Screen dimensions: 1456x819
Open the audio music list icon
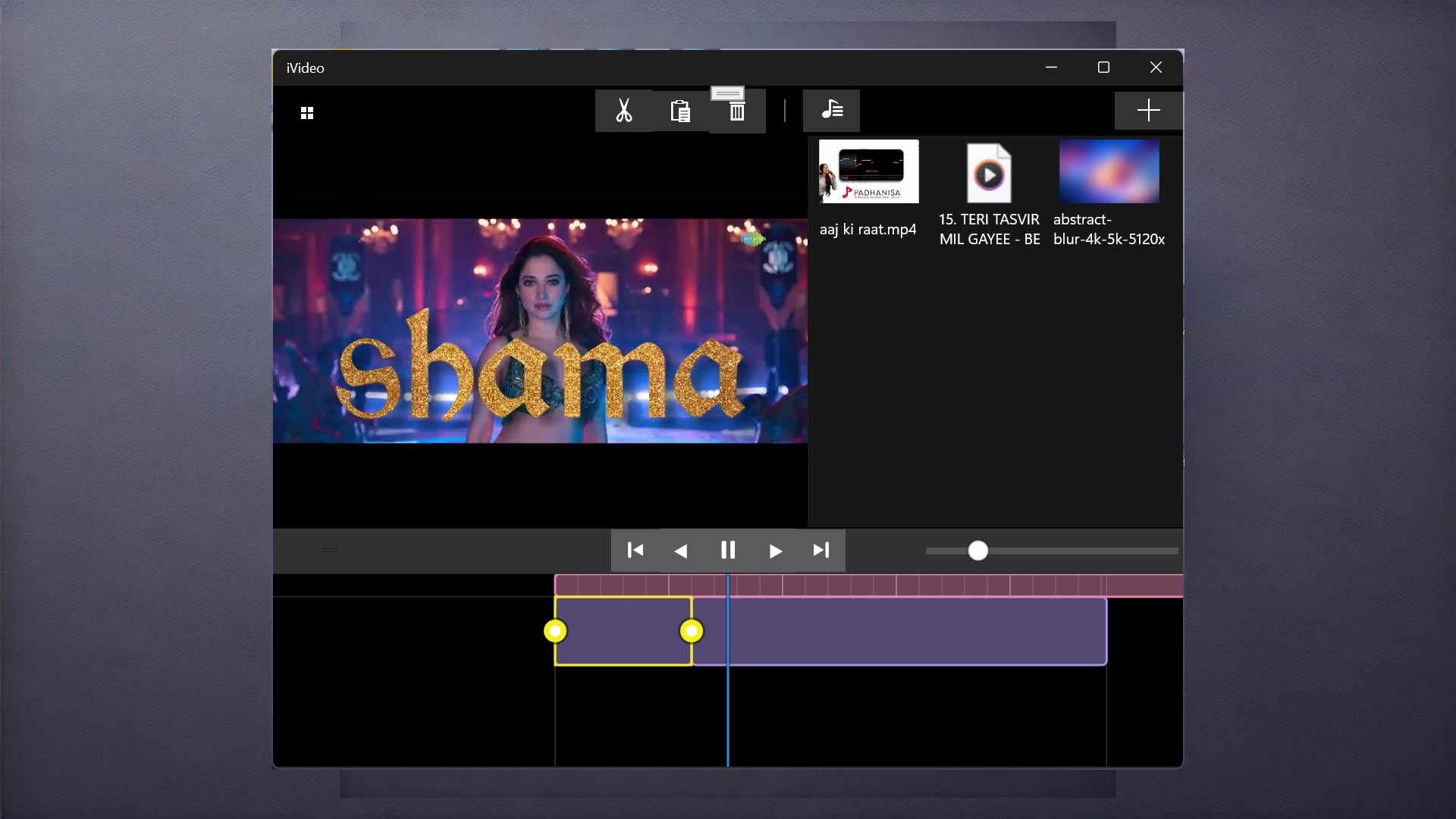pos(831,110)
